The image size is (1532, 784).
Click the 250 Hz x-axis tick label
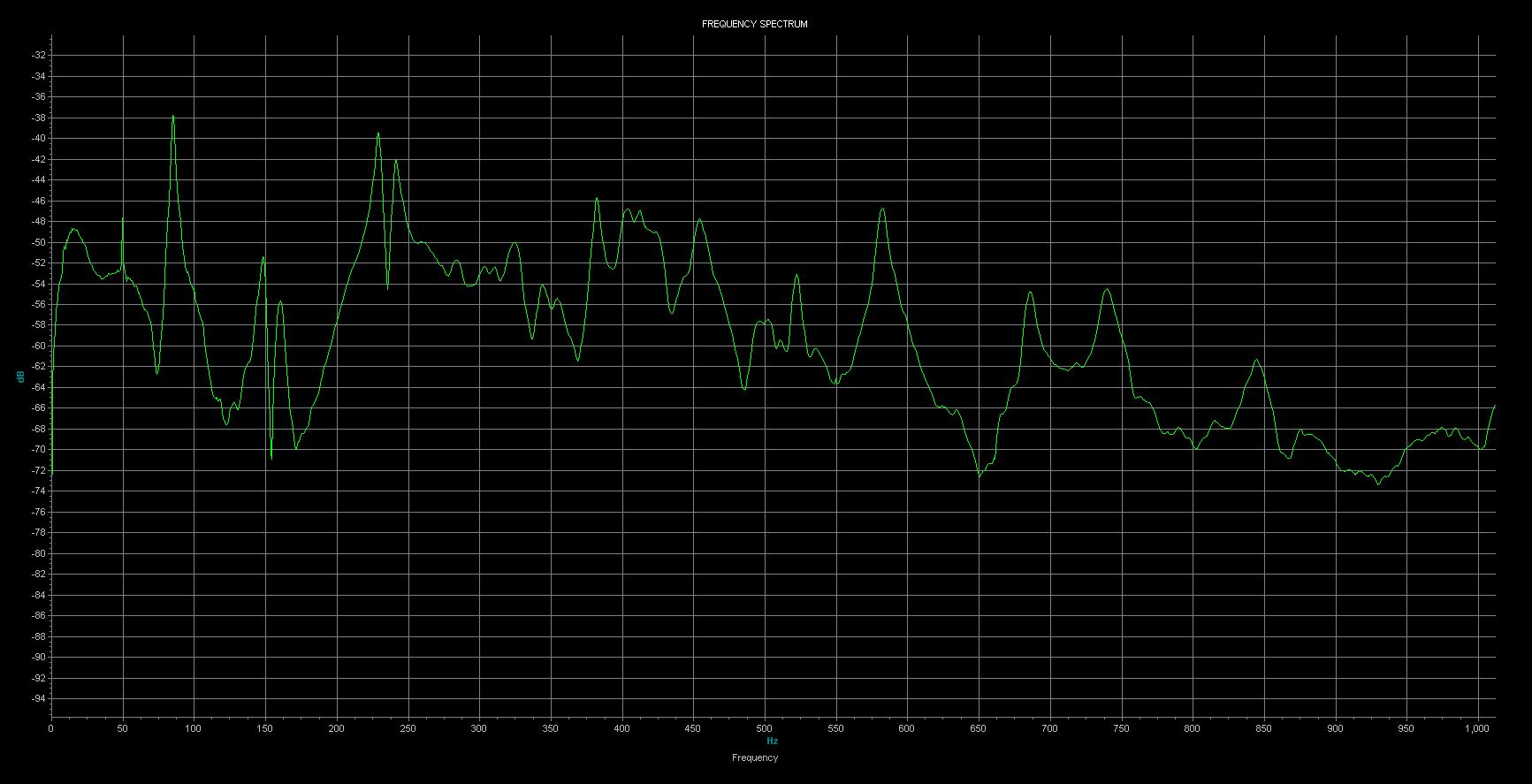pos(408,729)
